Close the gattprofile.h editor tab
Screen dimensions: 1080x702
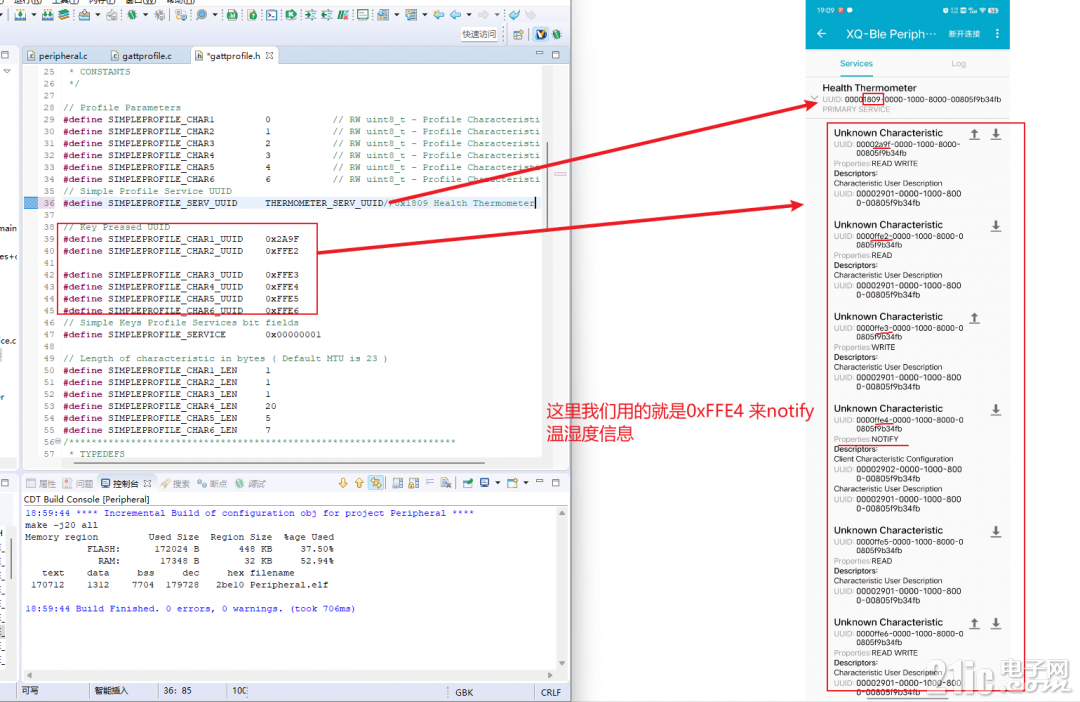click(269, 55)
